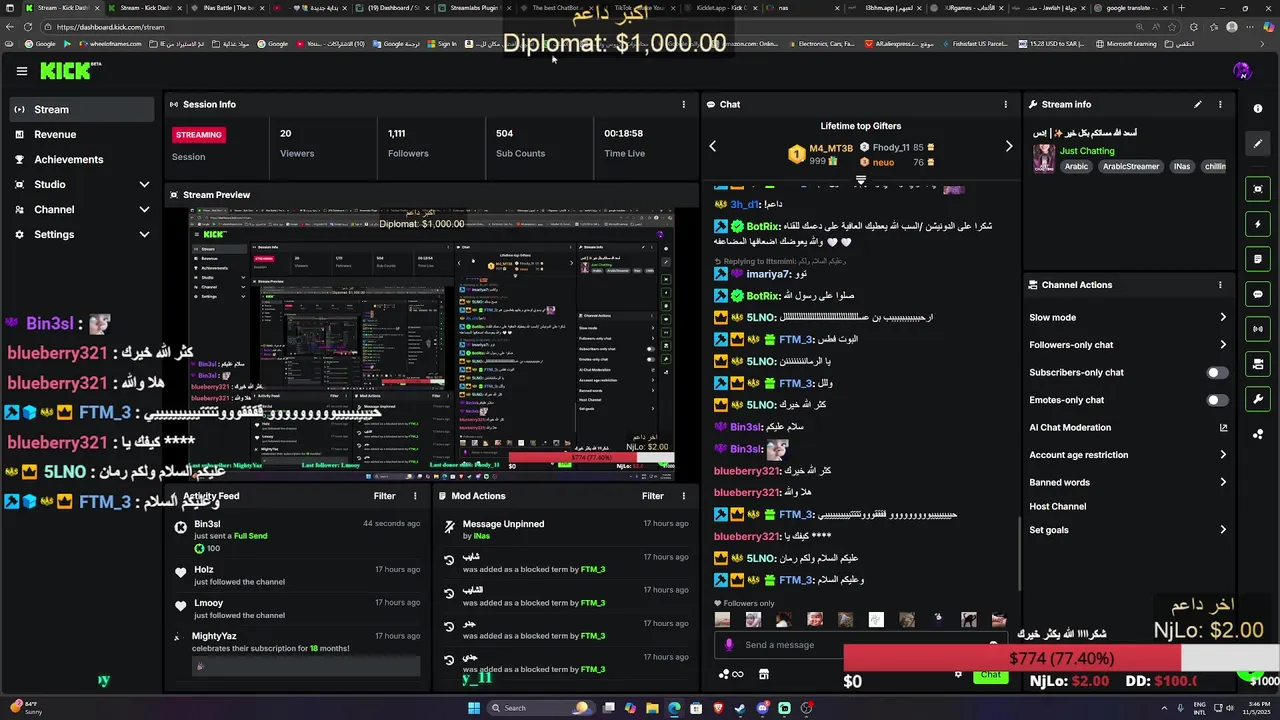Click the document note icon in right rail
Screen dimensions: 1280x720
[1258, 259]
